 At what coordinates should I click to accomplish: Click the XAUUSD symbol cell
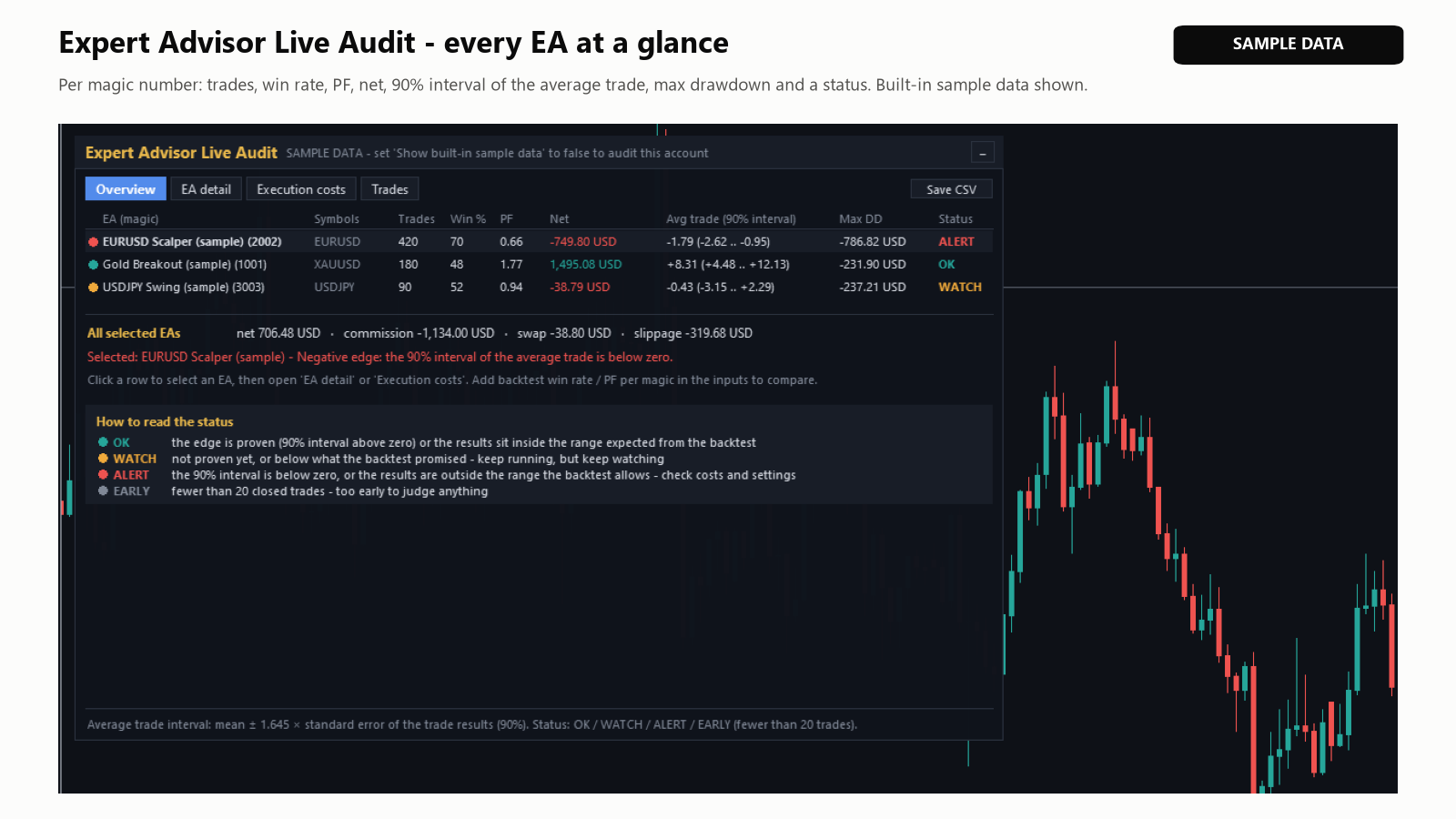[x=337, y=264]
